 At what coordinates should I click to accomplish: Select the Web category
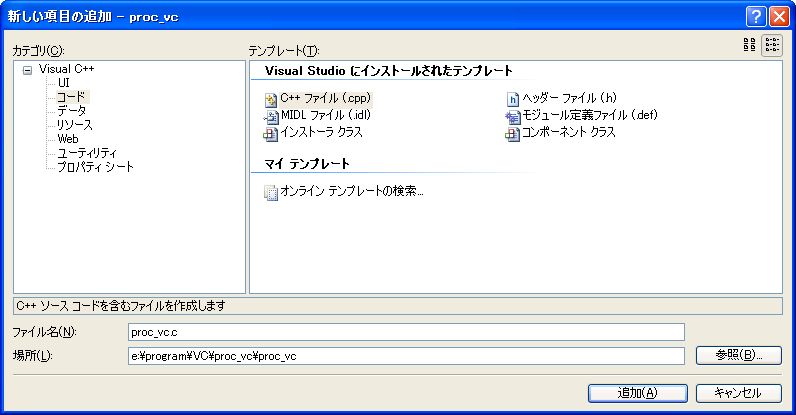tap(68, 139)
